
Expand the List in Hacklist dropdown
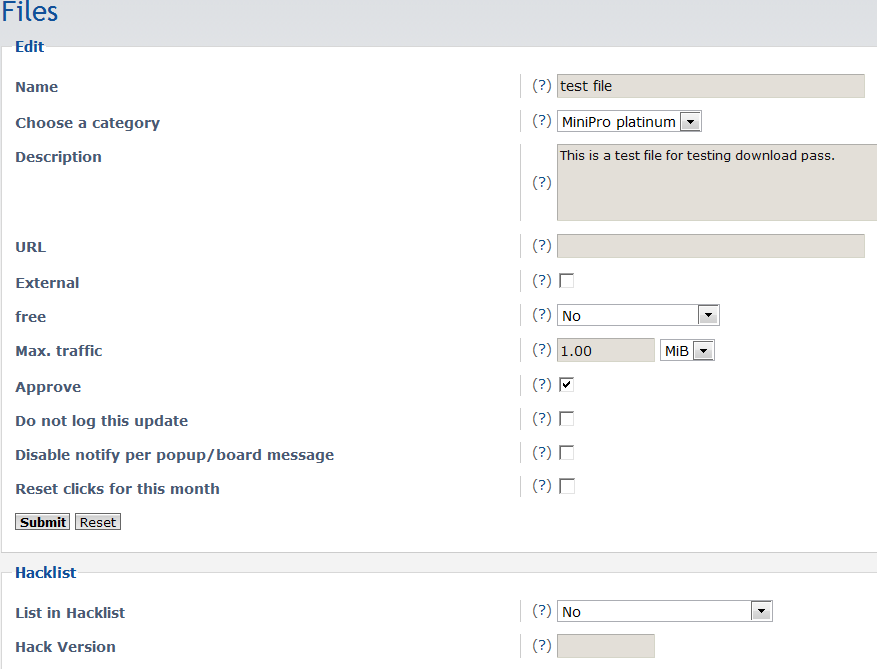664,612
